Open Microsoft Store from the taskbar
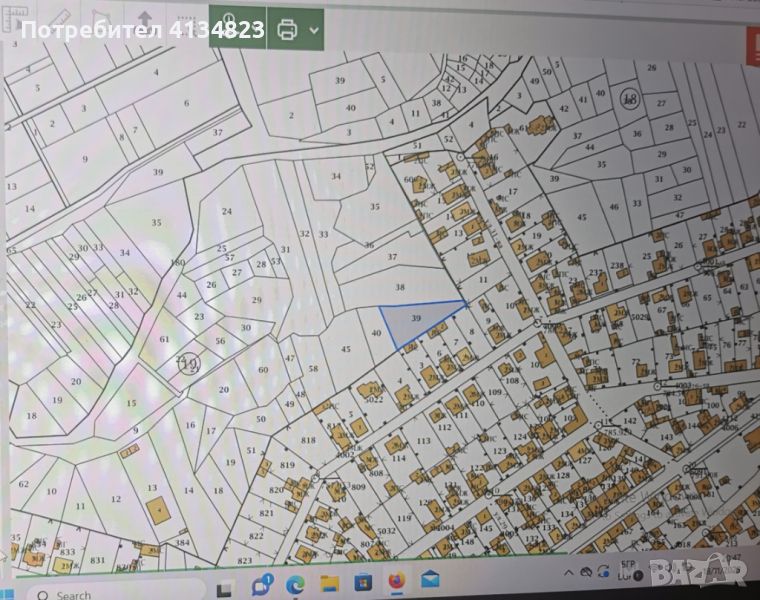 pyautogui.click(x=363, y=582)
